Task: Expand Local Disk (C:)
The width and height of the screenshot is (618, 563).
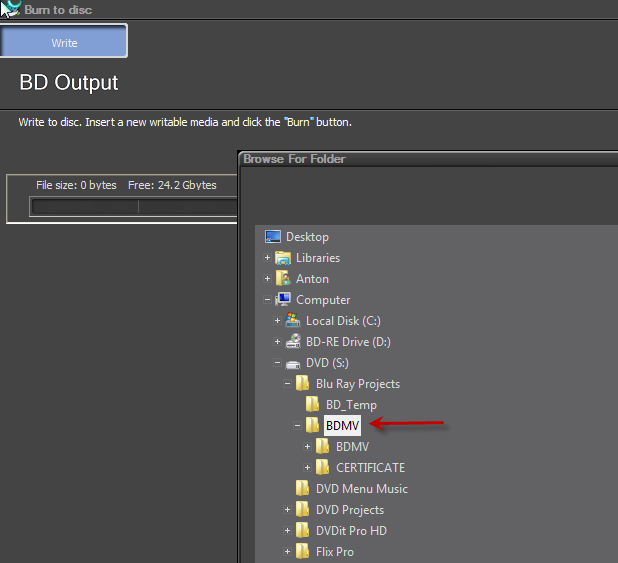Action: pos(277,321)
